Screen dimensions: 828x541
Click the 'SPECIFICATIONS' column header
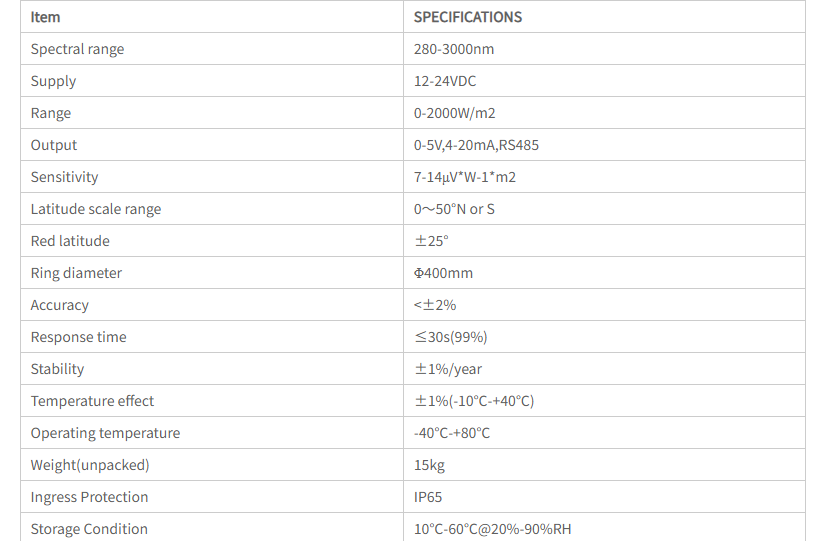click(468, 17)
